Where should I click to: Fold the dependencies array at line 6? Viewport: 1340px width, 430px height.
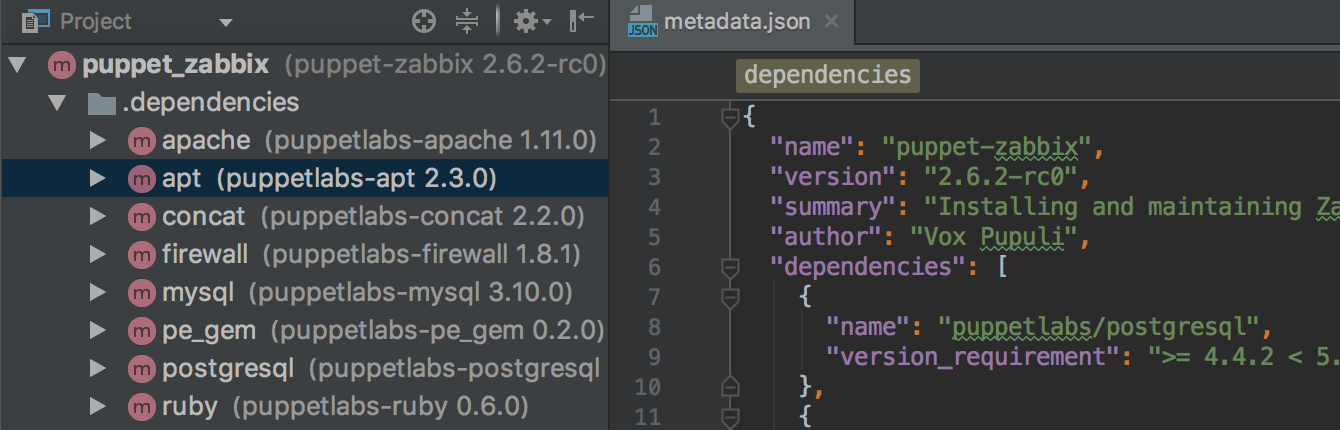click(x=730, y=268)
